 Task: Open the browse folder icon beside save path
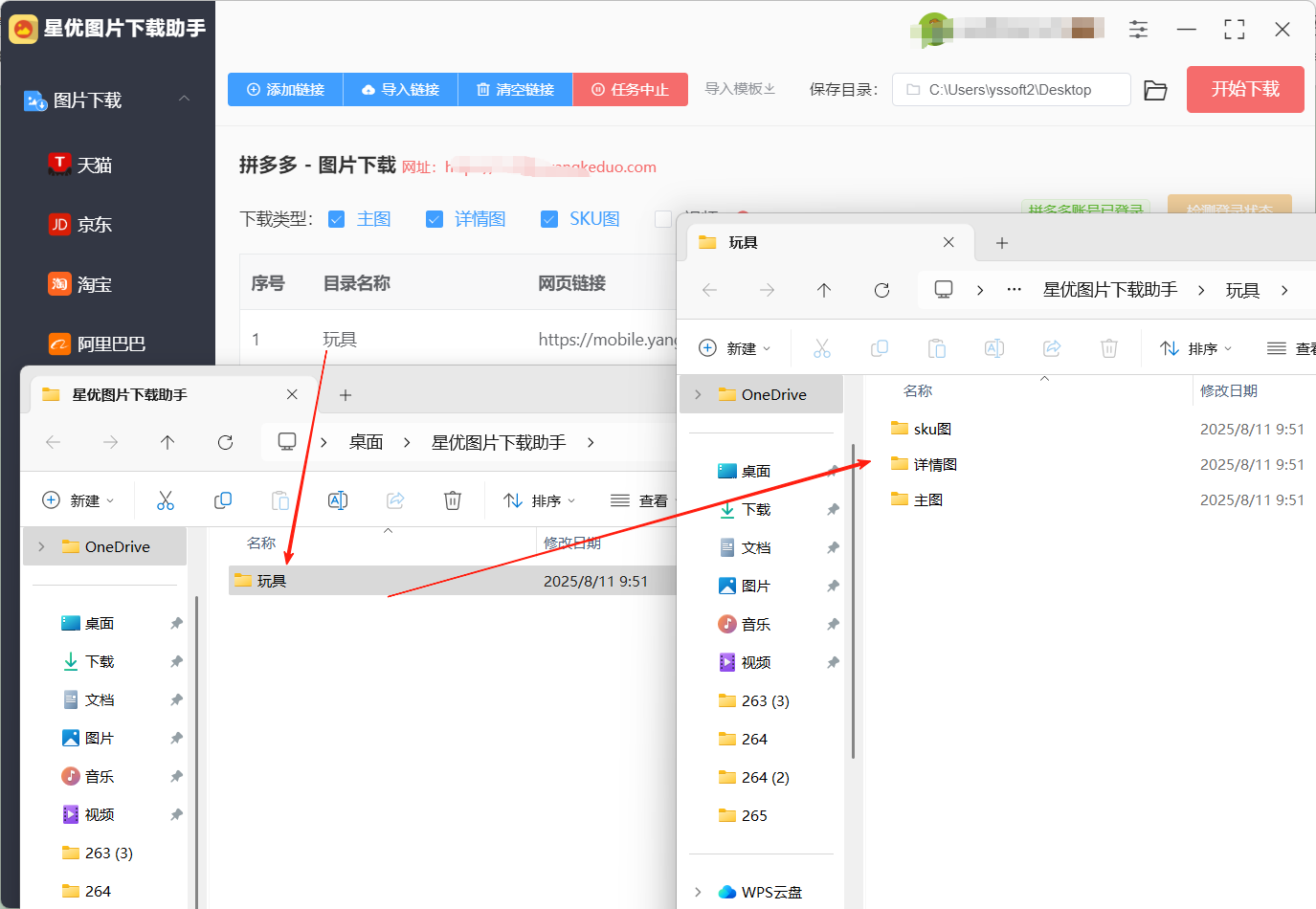(1155, 90)
